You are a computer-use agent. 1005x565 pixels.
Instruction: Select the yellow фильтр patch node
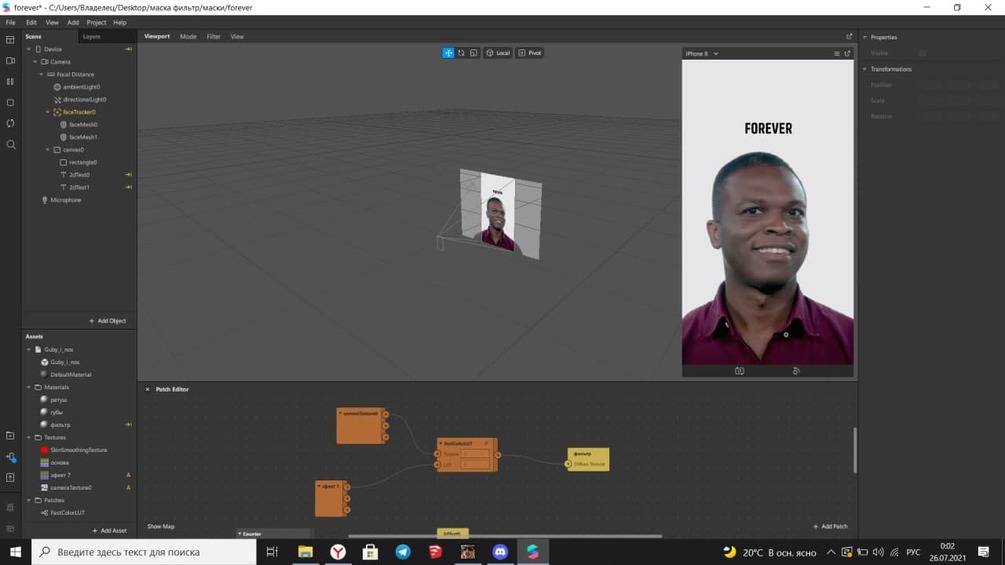pos(588,459)
